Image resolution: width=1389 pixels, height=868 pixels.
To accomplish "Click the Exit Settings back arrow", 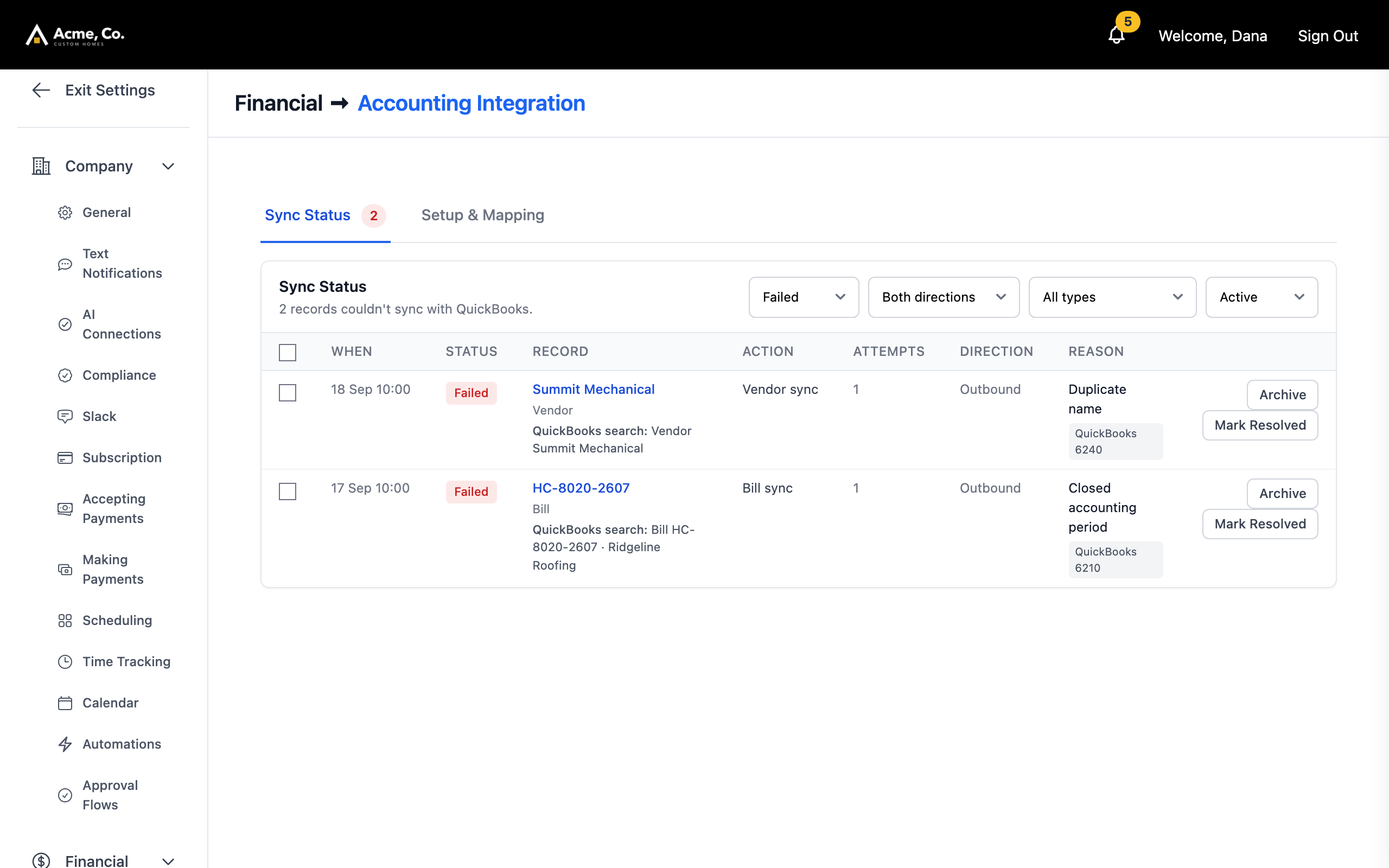I will tap(41, 90).
